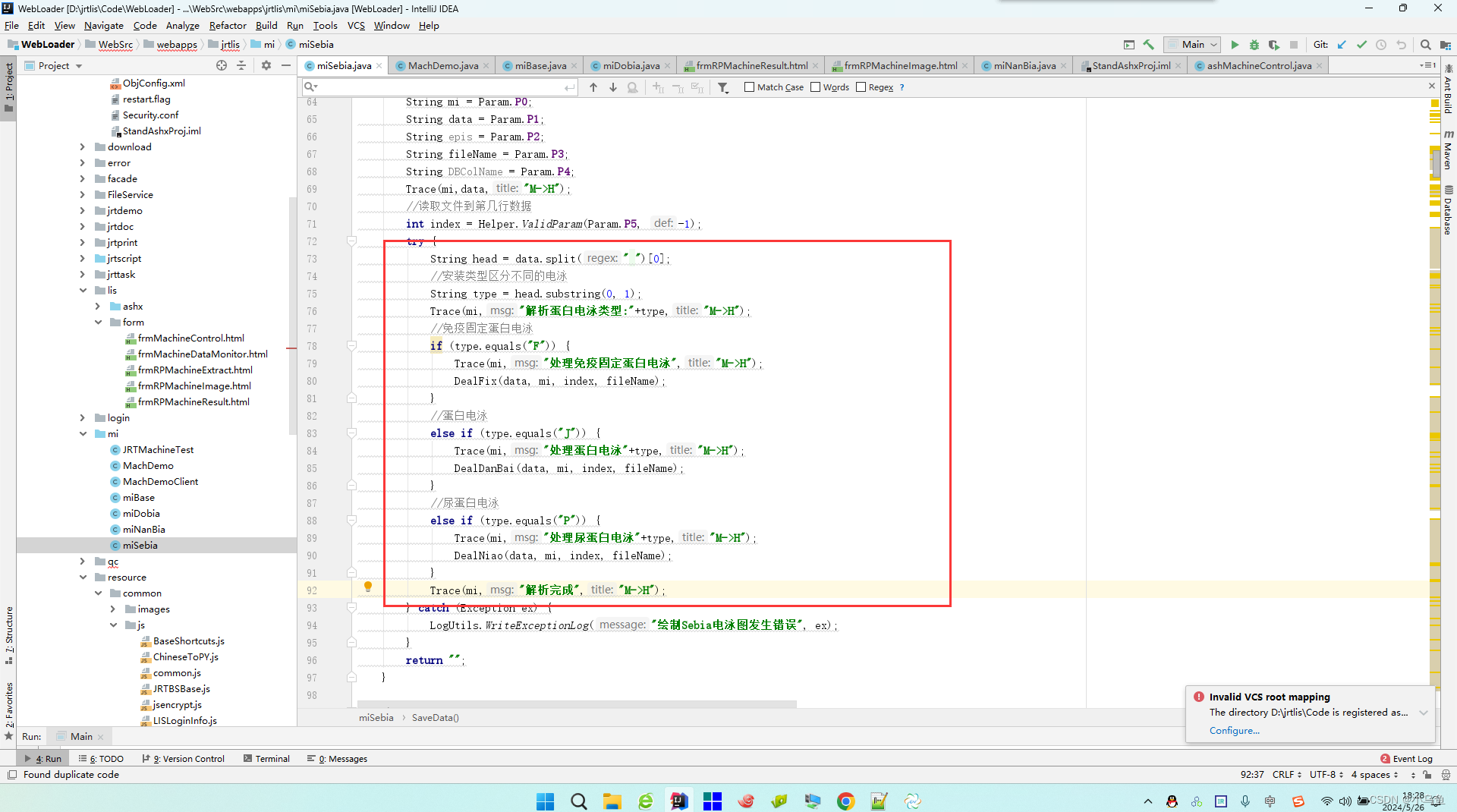Viewport: 1457px width, 812px height.
Task: Switch to MachDemo.java tab
Action: click(442, 65)
